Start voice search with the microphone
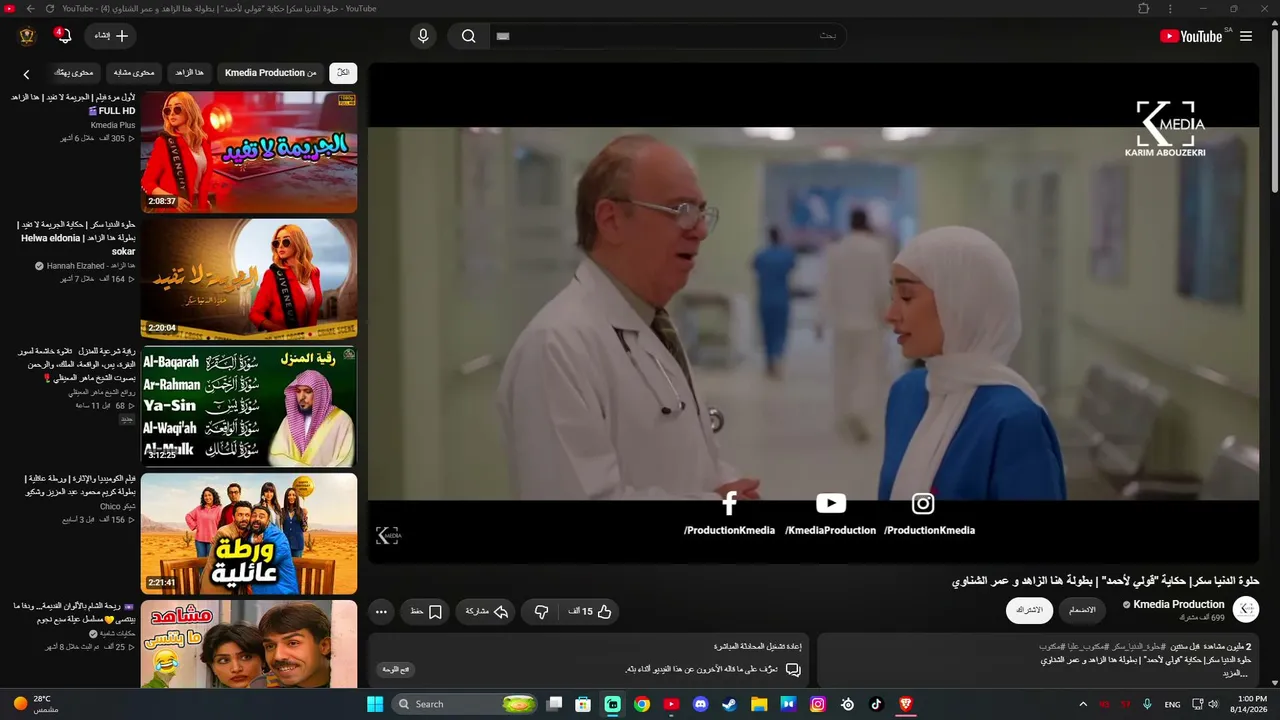The height and width of the screenshot is (720, 1280). pyautogui.click(x=423, y=36)
